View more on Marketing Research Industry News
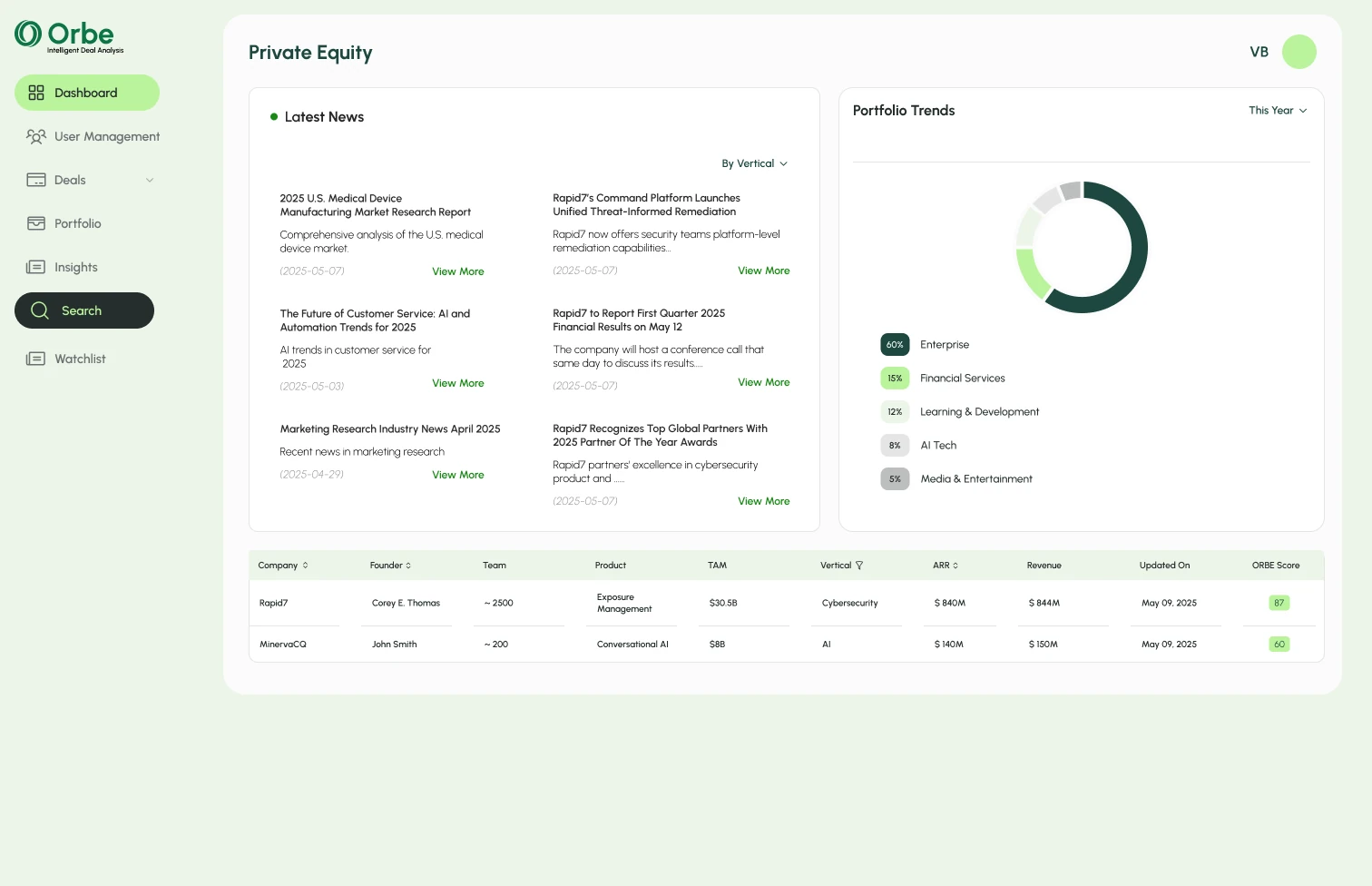The height and width of the screenshot is (886, 1372). (x=458, y=475)
